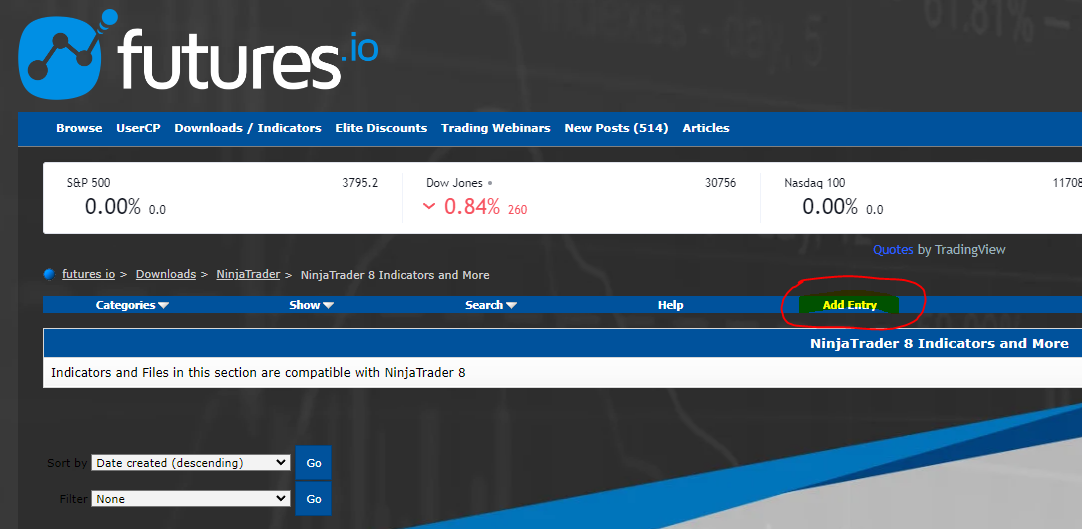Click the Dow Jones price 30756
Screen dimensions: 1082x529
tap(720, 183)
